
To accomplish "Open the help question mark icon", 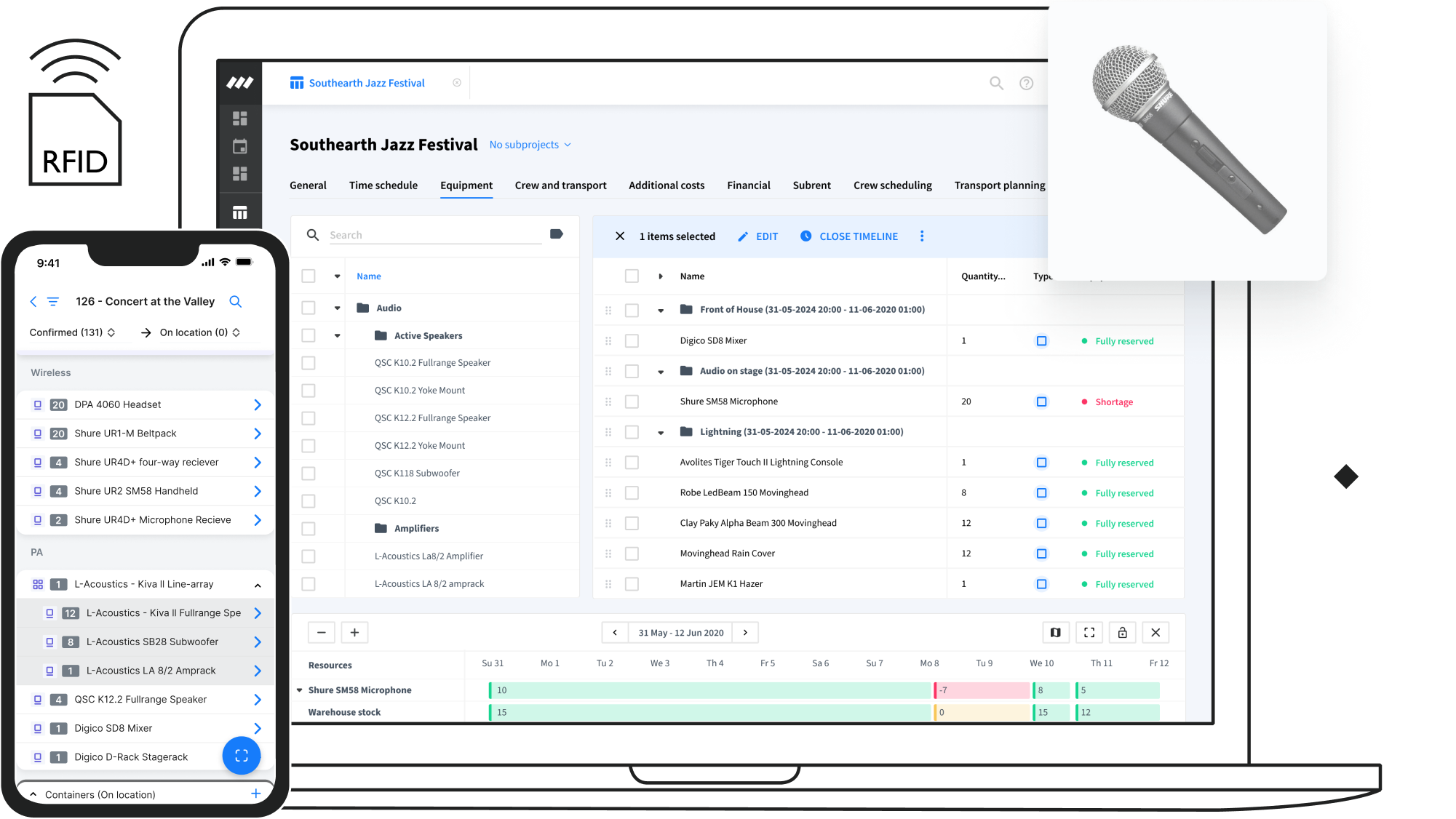I will (1026, 83).
